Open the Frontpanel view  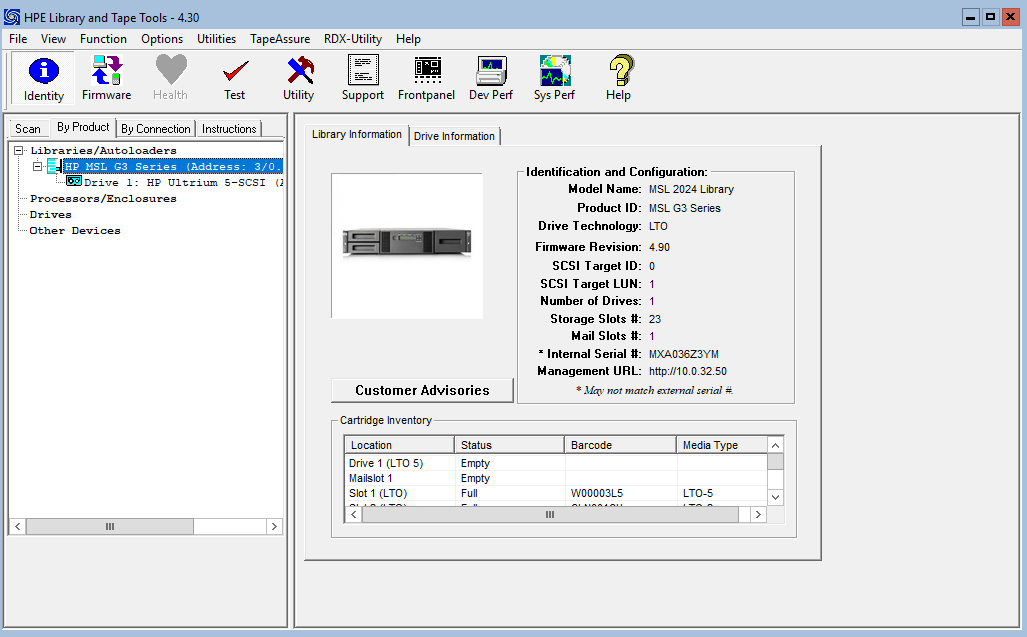(x=426, y=79)
